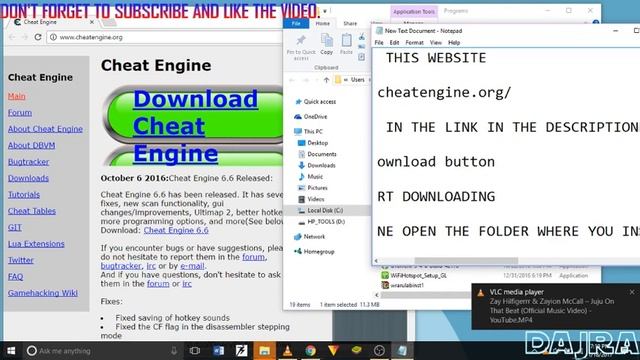Open the Twitter sidebar link
Screen dimensions: 640x360
(x=20, y=260)
